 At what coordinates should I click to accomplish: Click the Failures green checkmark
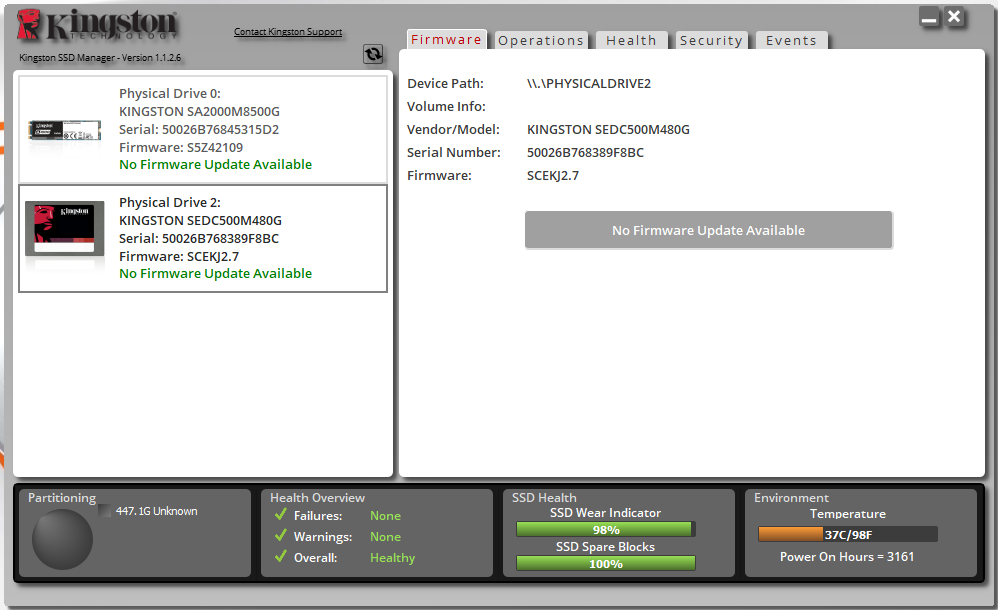281,514
